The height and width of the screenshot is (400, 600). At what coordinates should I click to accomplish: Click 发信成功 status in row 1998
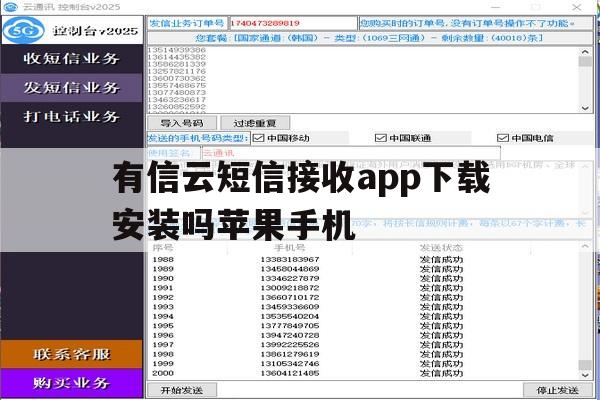[441, 354]
